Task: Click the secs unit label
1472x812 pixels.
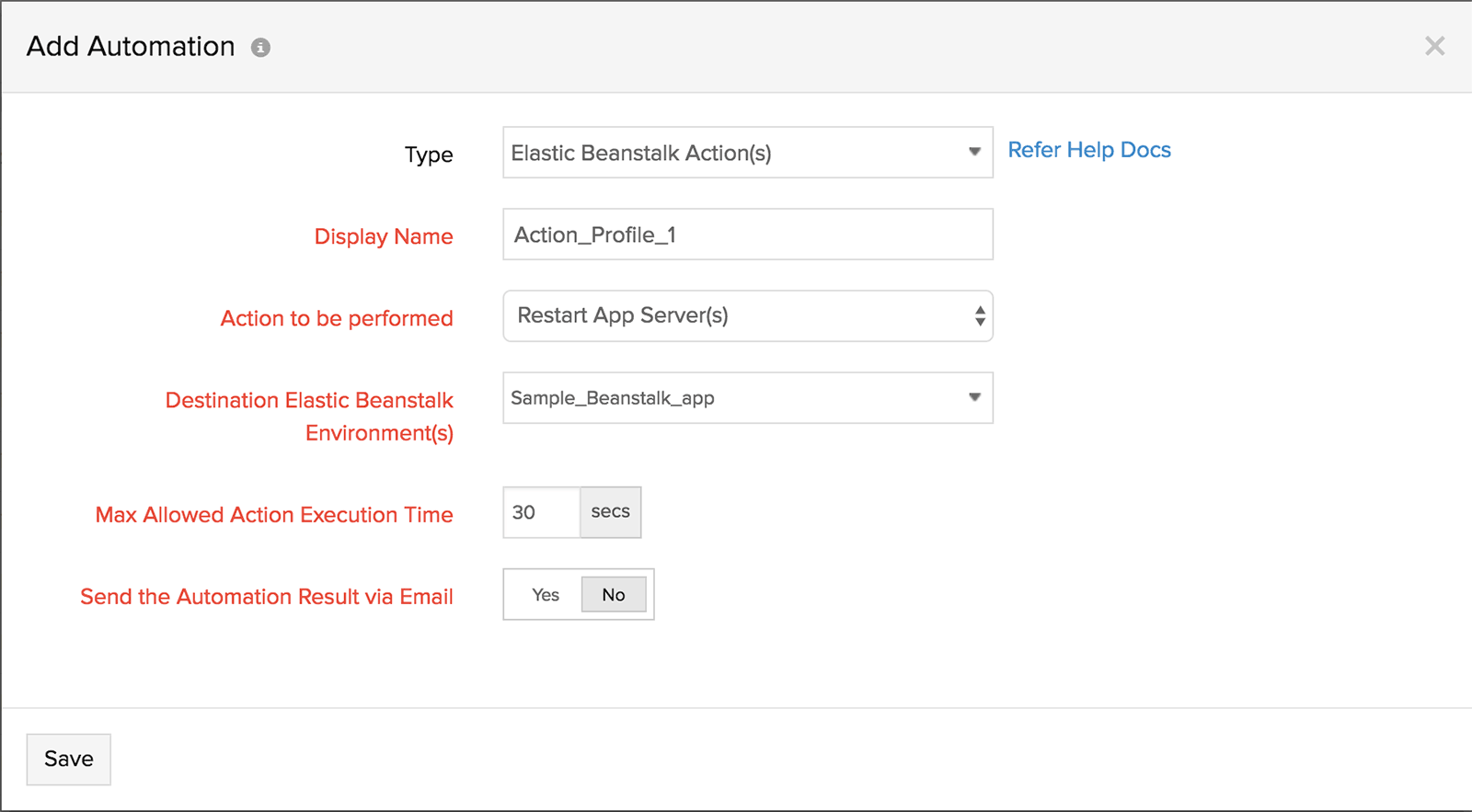Action: (611, 512)
